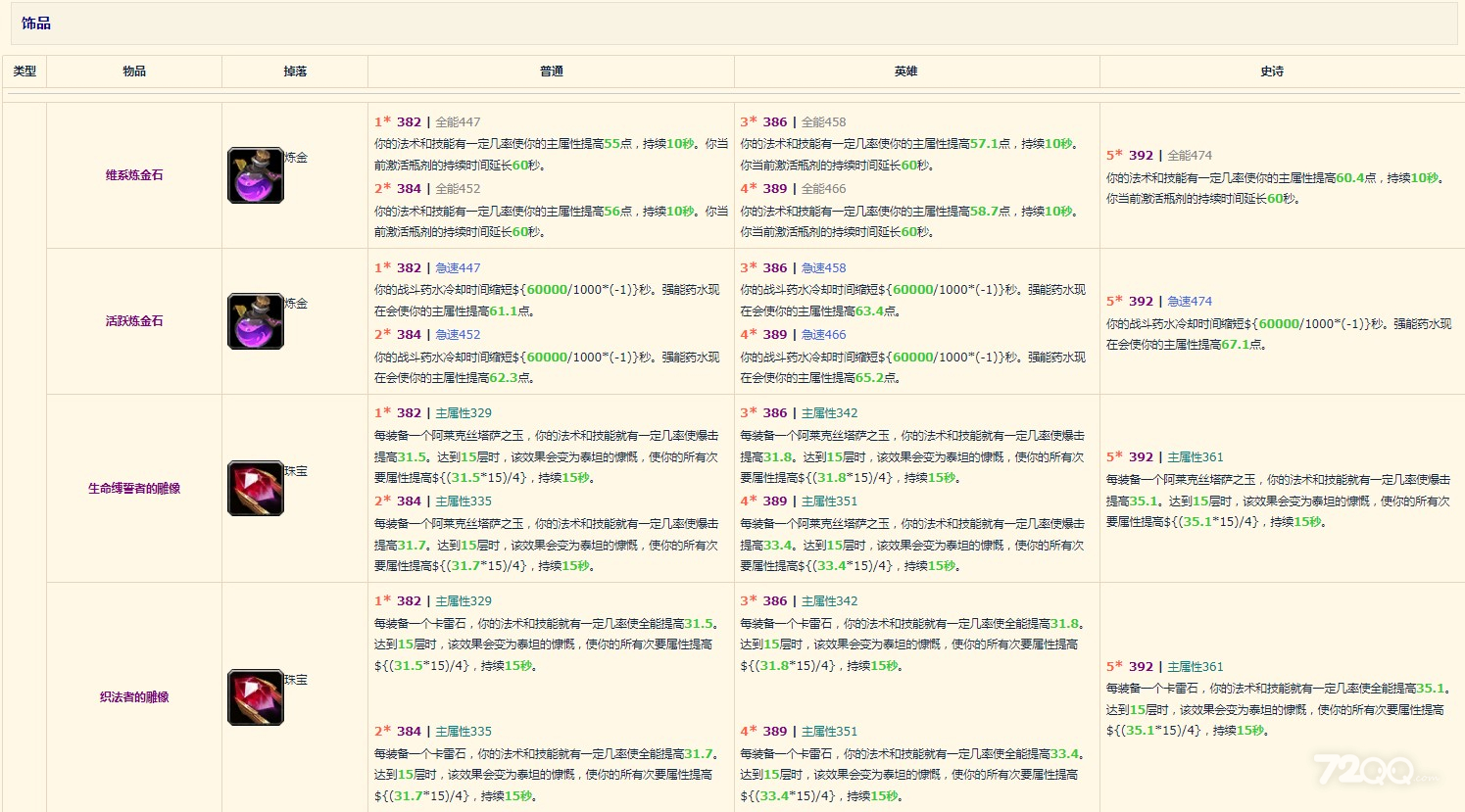Click 主属性361 link in 织法者的雕像 史诗 cell
Viewport: 1465px width, 812px height.
coord(1196,667)
